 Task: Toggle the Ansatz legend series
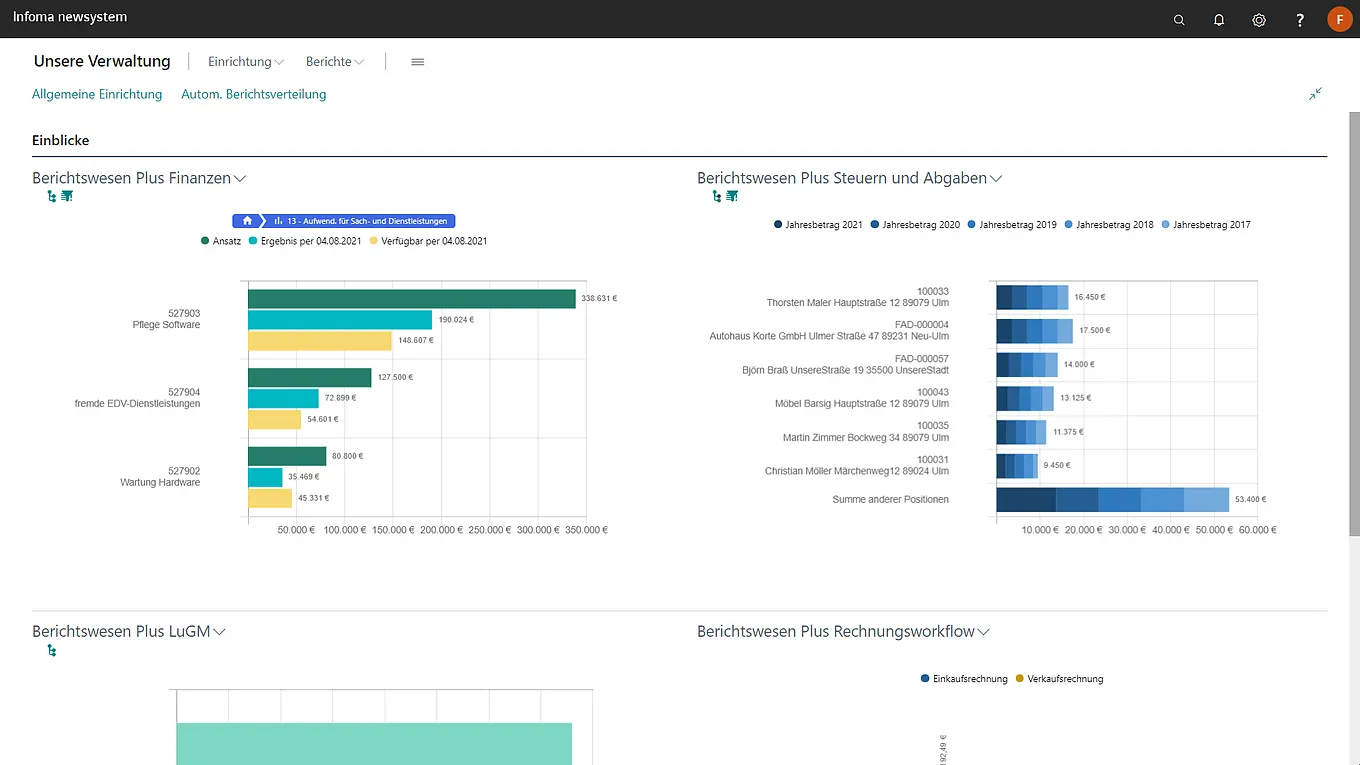[x=221, y=241]
